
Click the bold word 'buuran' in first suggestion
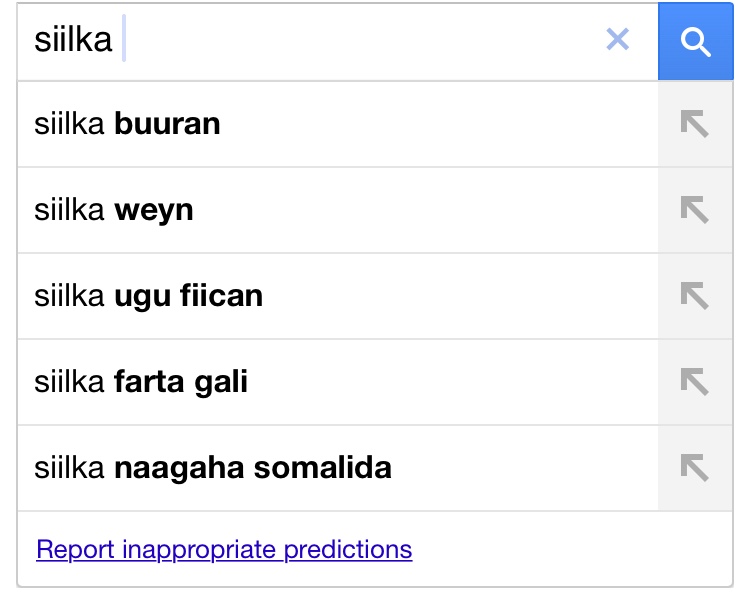coord(167,124)
